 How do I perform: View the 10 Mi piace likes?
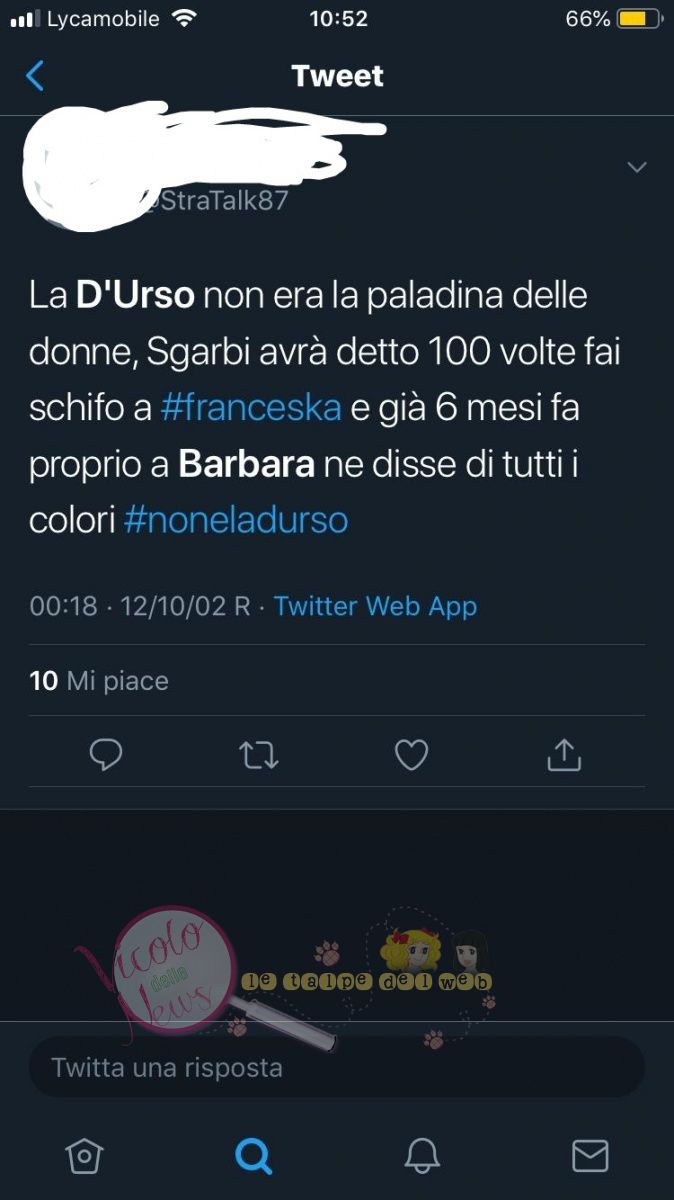[99, 681]
